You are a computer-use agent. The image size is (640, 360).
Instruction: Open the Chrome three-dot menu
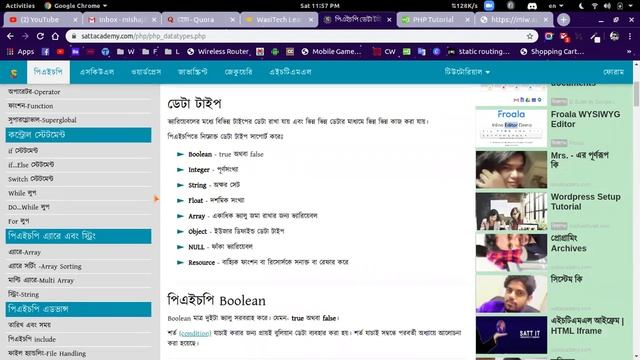pyautogui.click(x=630, y=36)
